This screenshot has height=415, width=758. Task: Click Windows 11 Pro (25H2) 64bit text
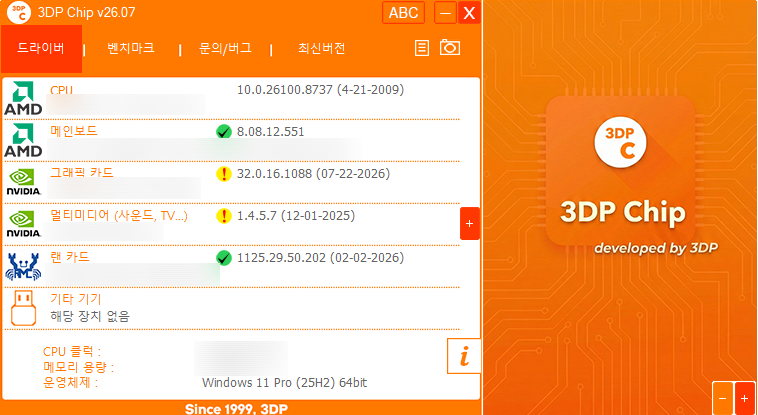coord(284,383)
